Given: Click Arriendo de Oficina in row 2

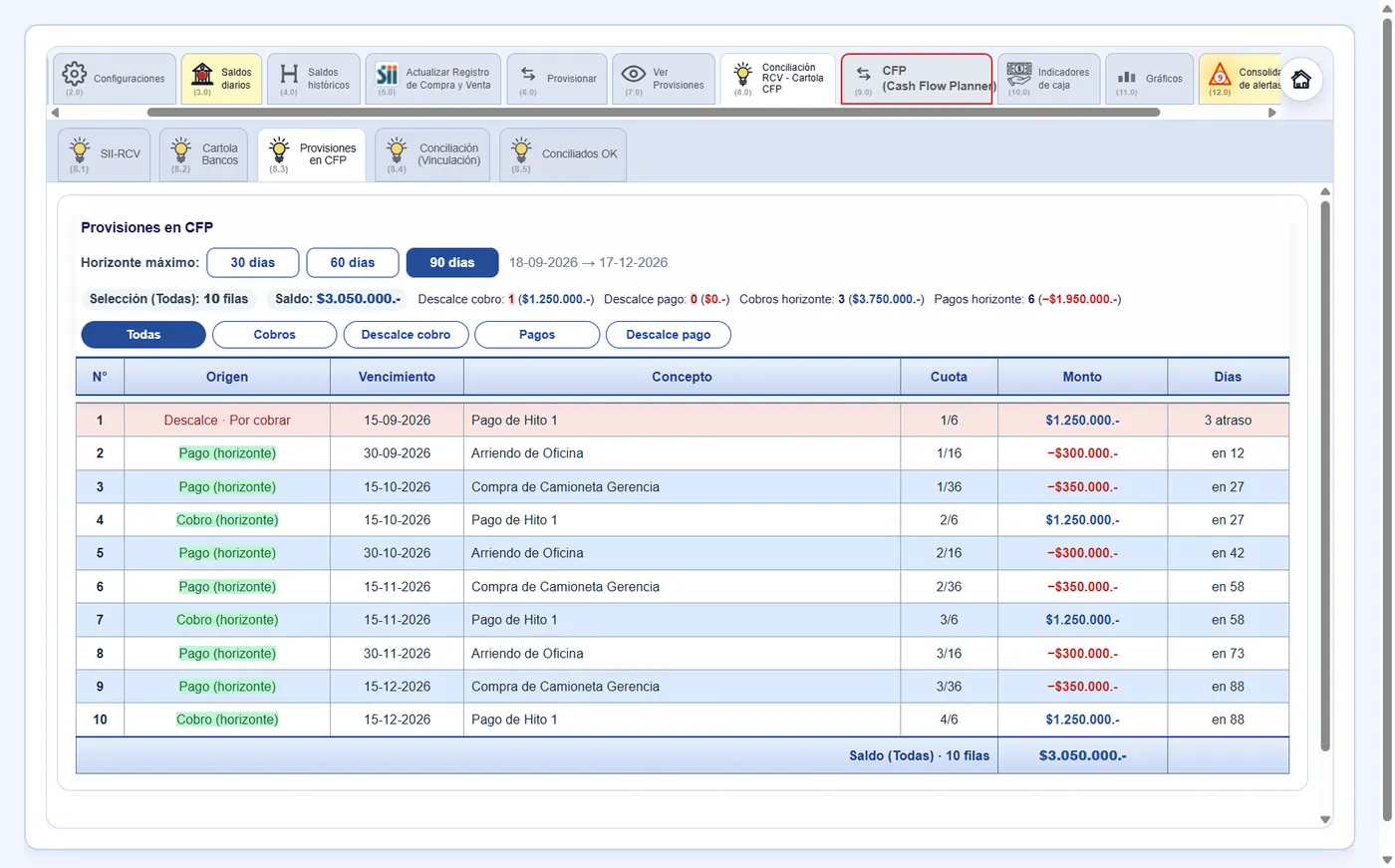Looking at the screenshot, I should (x=527, y=453).
